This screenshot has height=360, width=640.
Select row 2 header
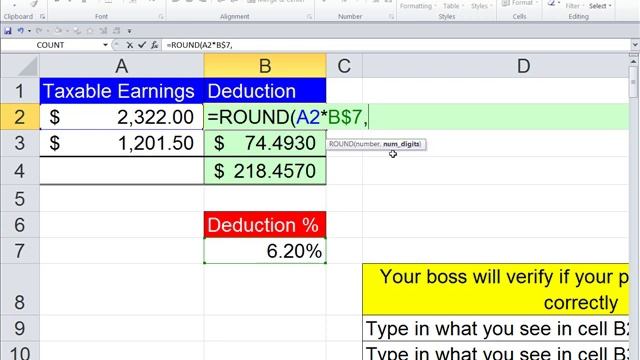(x=20, y=117)
